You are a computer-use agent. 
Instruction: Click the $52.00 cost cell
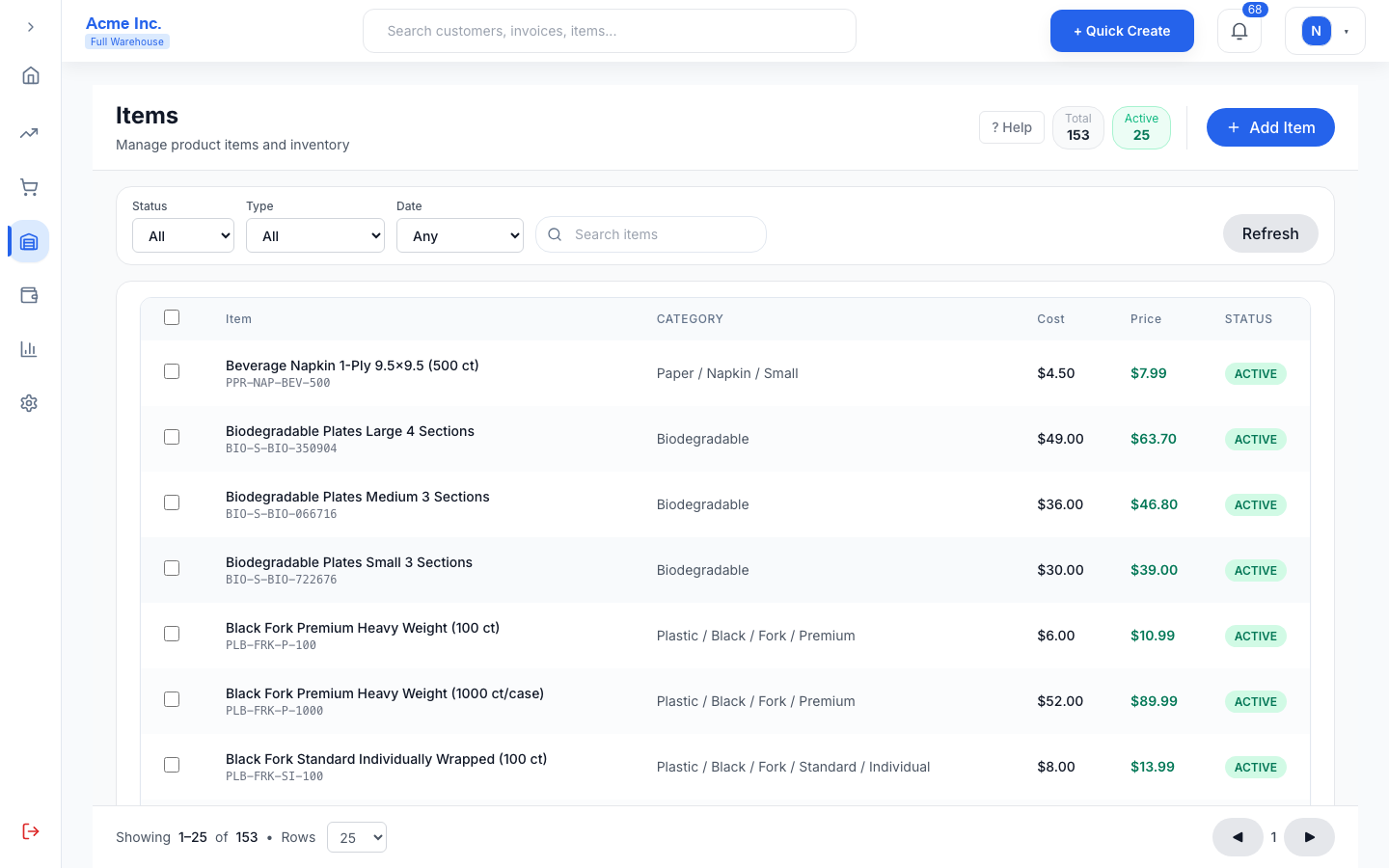coord(1060,701)
